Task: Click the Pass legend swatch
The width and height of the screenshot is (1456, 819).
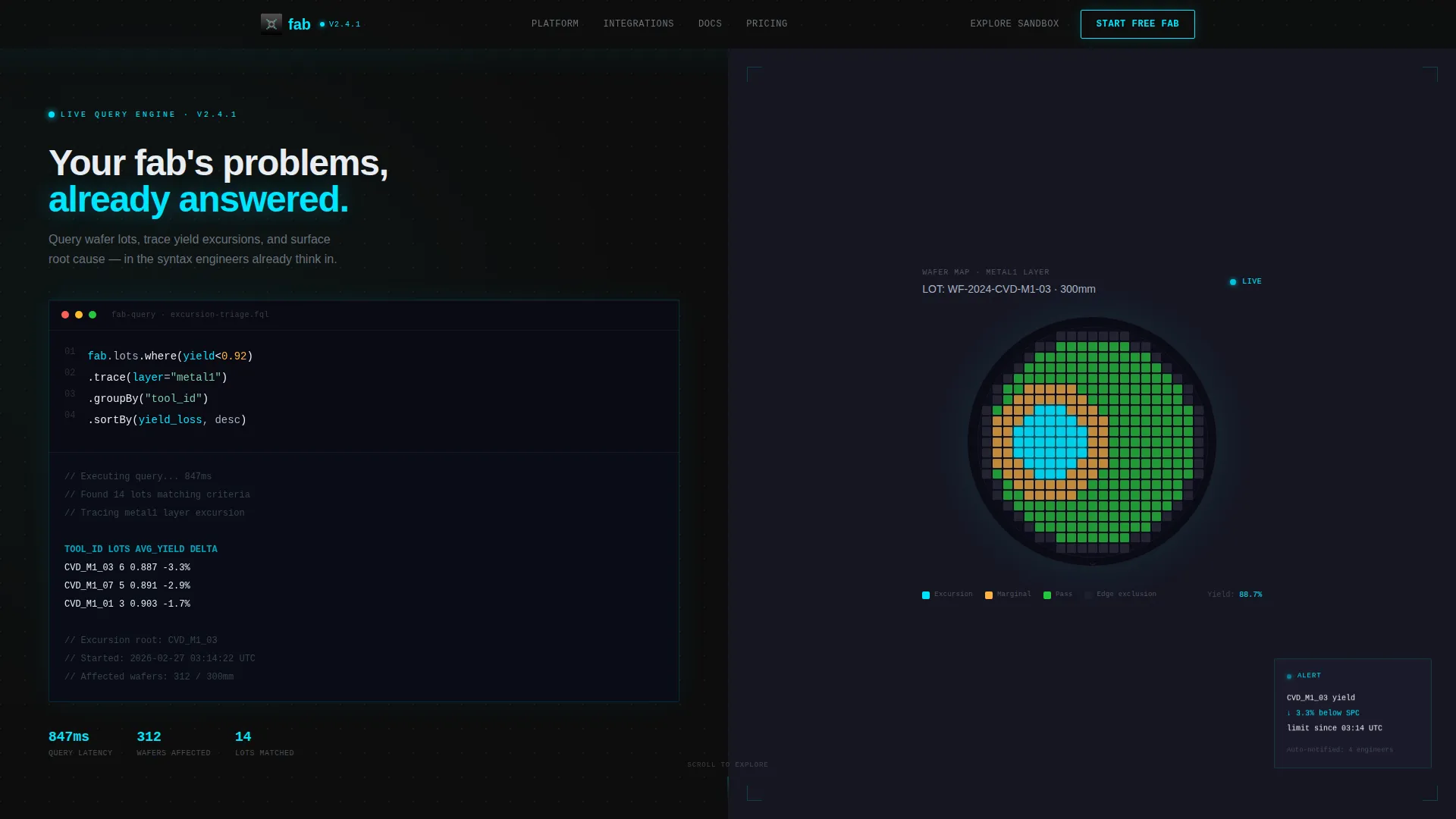Action: pyautogui.click(x=1047, y=595)
